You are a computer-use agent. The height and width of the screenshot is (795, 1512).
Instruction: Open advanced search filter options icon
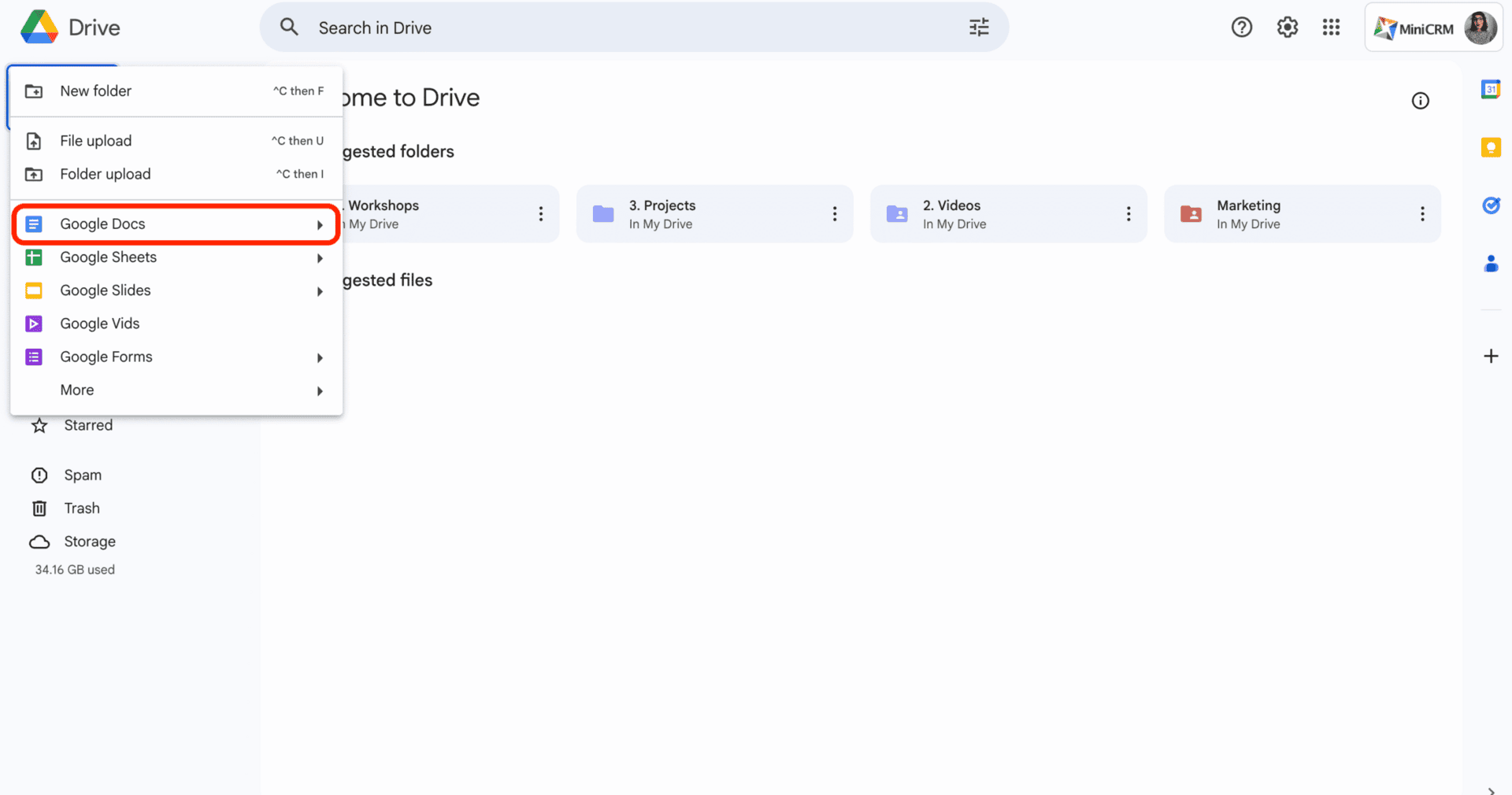coord(978,28)
